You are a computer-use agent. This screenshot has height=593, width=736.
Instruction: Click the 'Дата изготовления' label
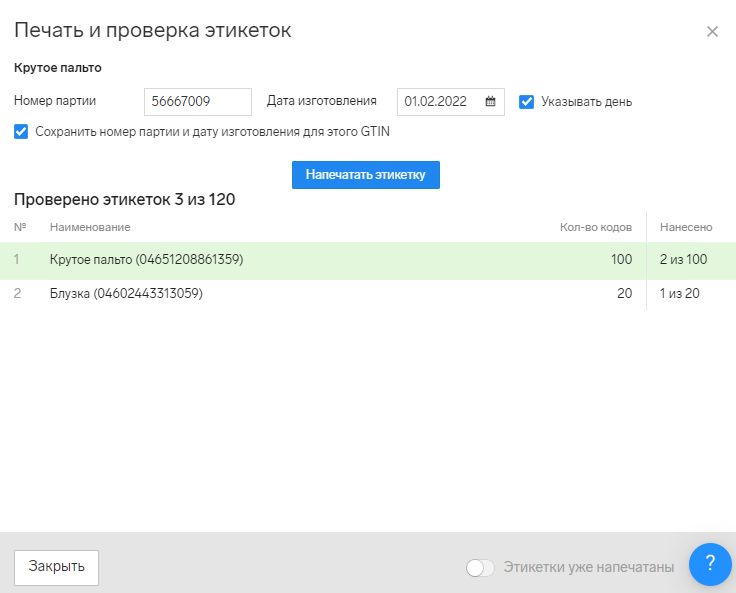coord(322,101)
